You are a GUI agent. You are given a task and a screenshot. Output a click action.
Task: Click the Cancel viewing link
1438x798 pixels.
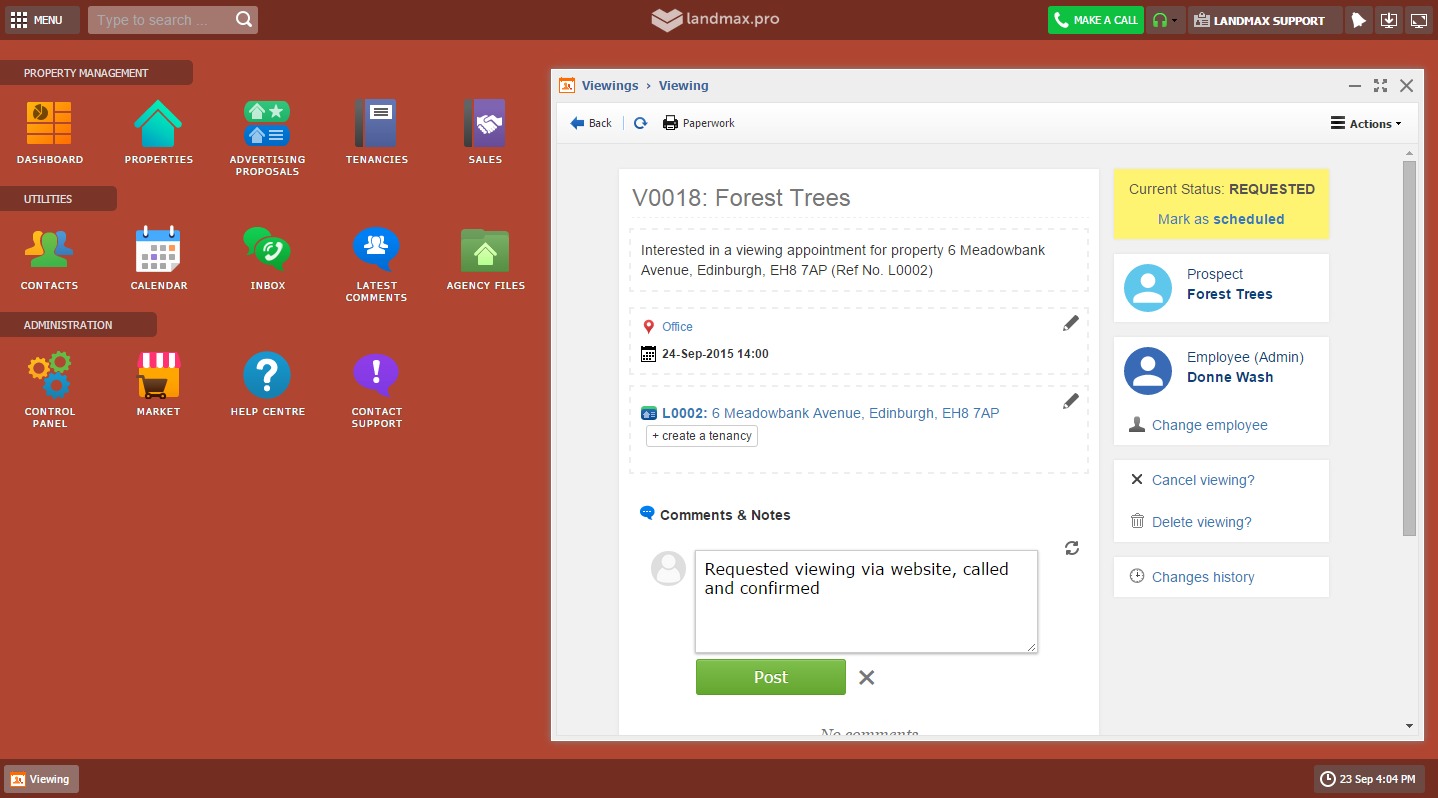click(x=1202, y=480)
